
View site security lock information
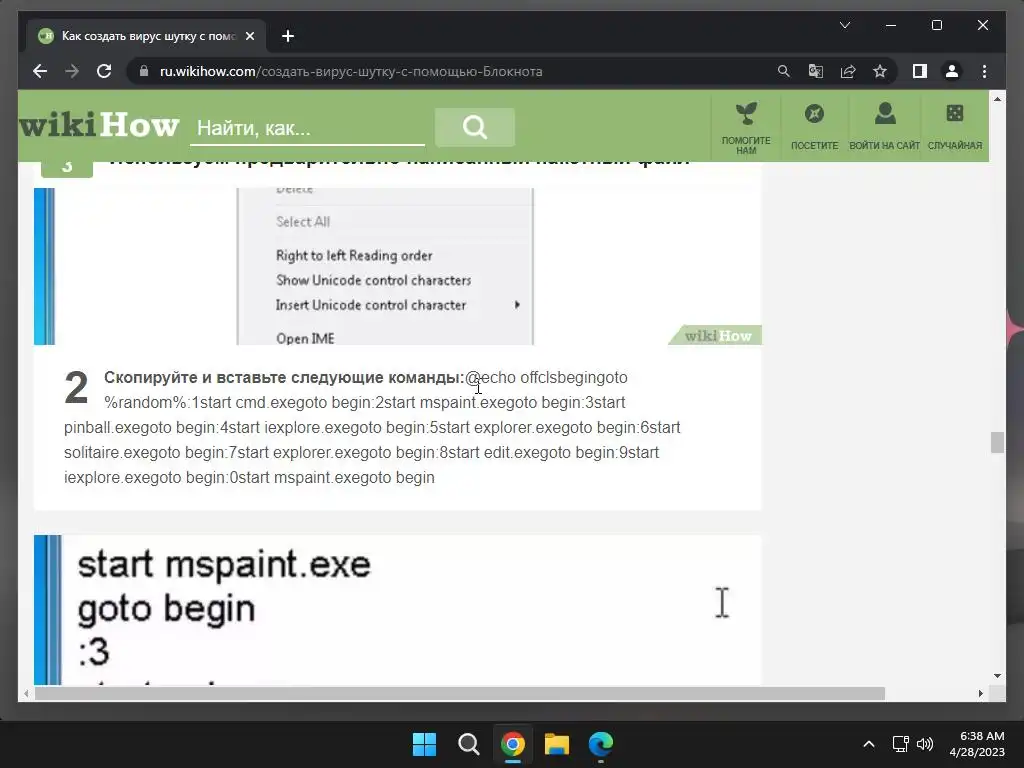click(144, 71)
